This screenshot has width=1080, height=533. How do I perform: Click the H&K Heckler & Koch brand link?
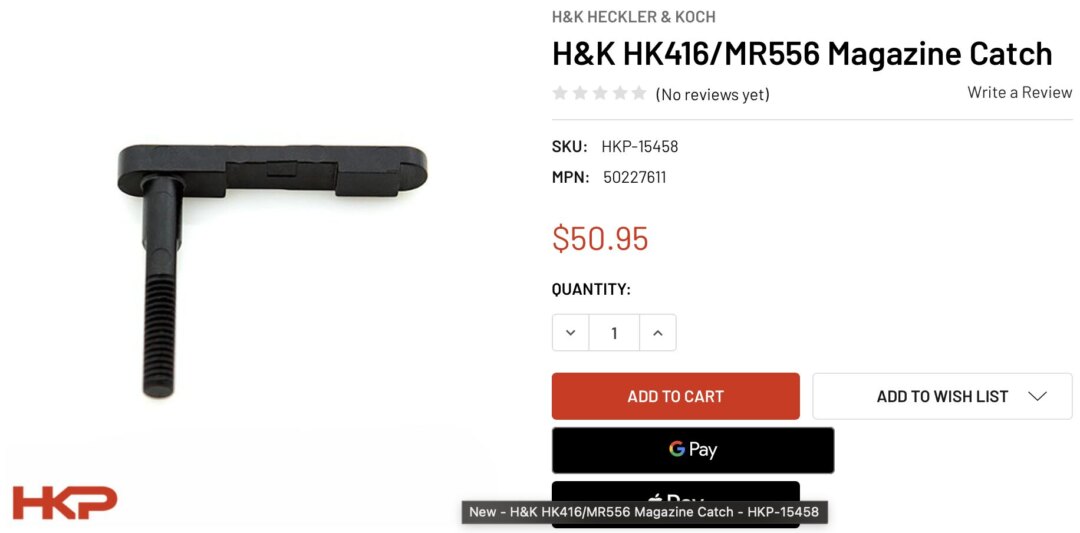tap(634, 17)
